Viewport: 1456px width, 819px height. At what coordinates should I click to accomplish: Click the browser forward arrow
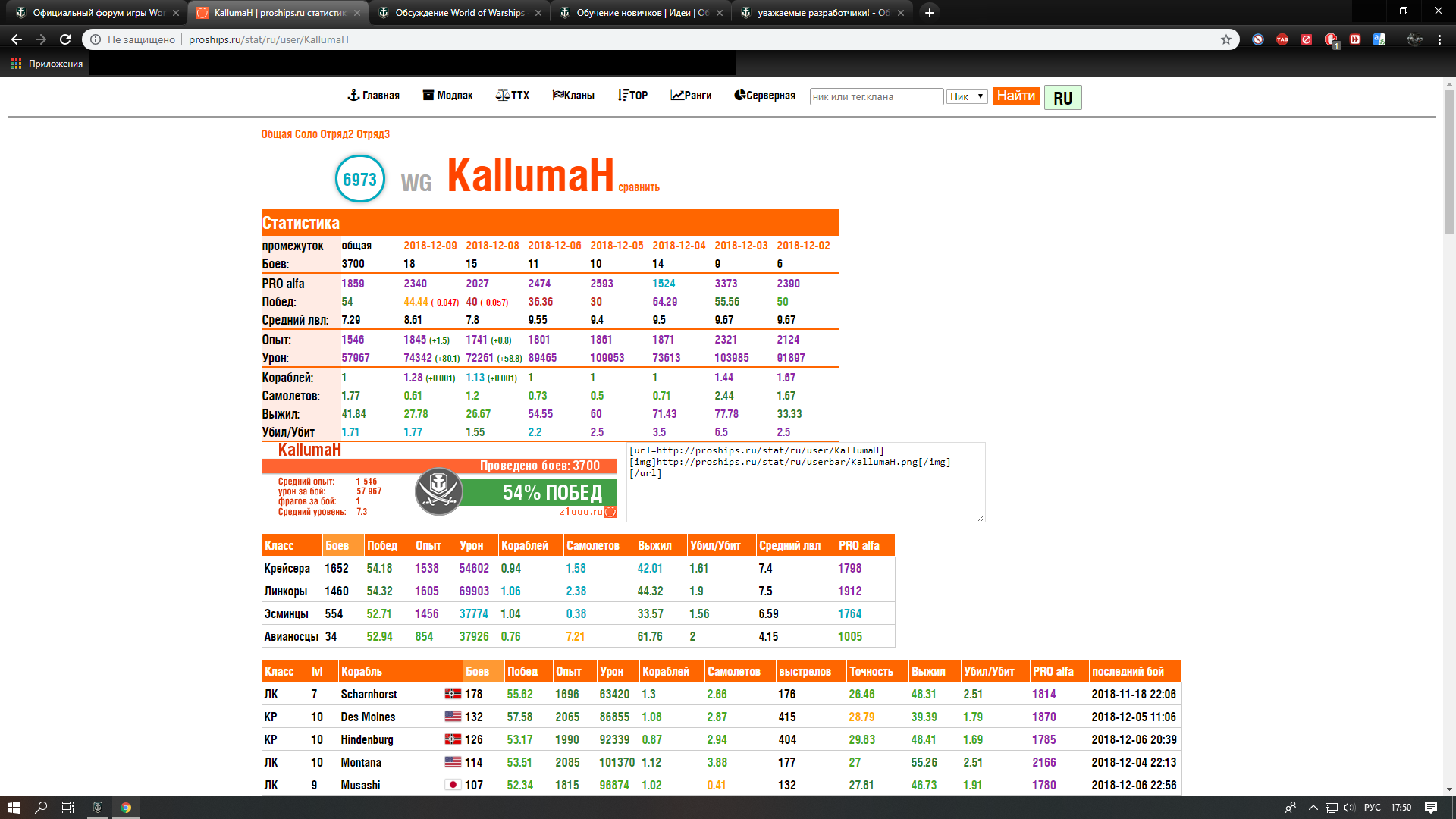tap(41, 39)
